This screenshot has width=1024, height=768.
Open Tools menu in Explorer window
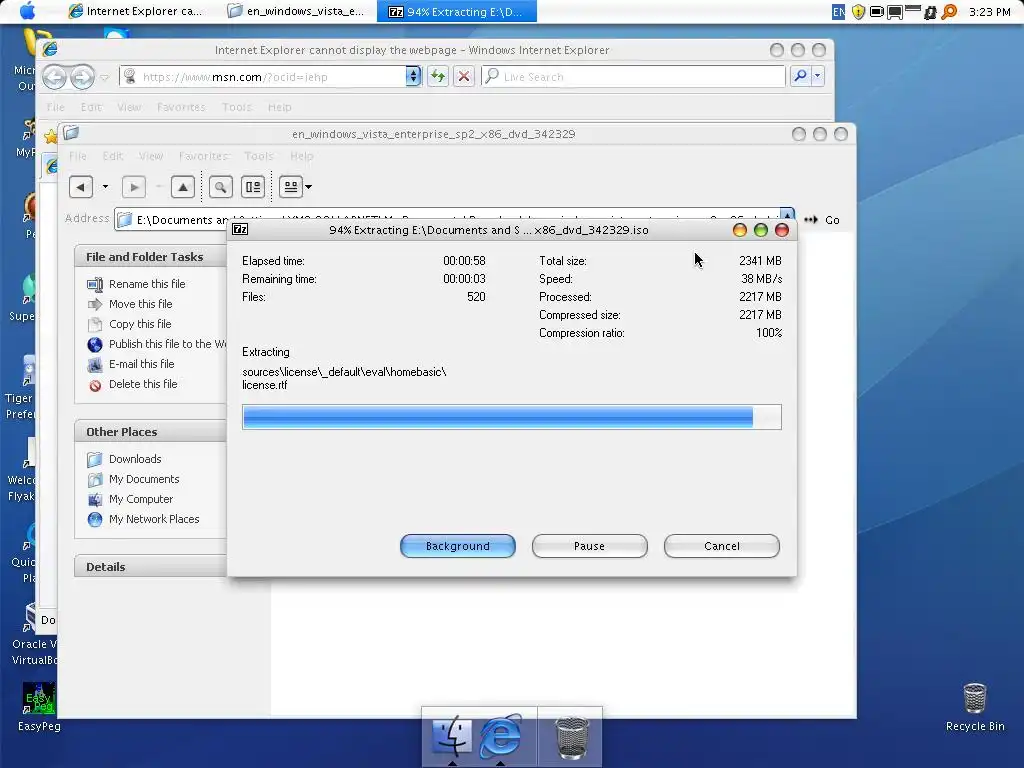click(259, 156)
